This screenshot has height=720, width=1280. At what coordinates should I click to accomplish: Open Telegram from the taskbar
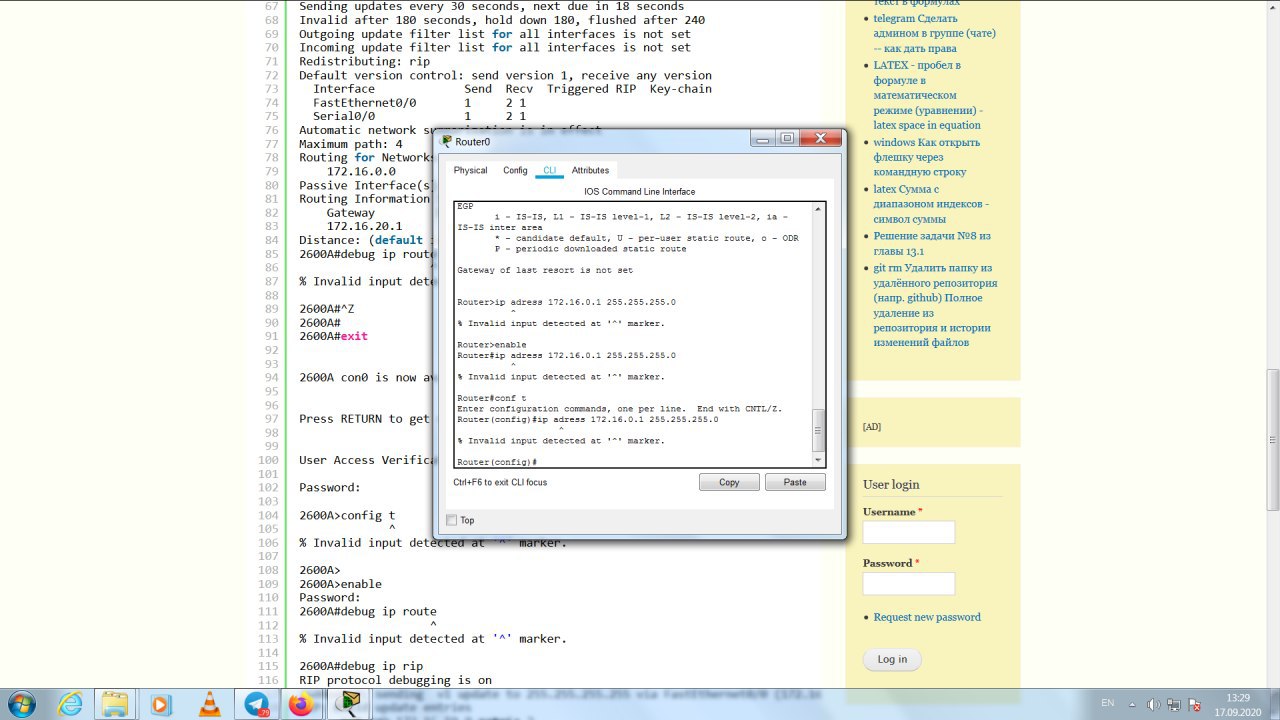click(256, 704)
